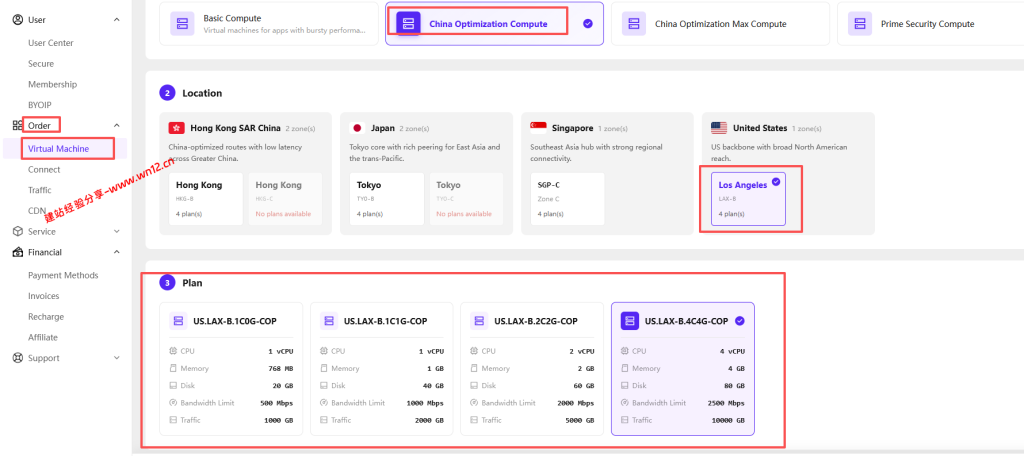Click the unavailable Tokyo TYO-C zone
Screen dimensions: 1024x456
click(466, 199)
